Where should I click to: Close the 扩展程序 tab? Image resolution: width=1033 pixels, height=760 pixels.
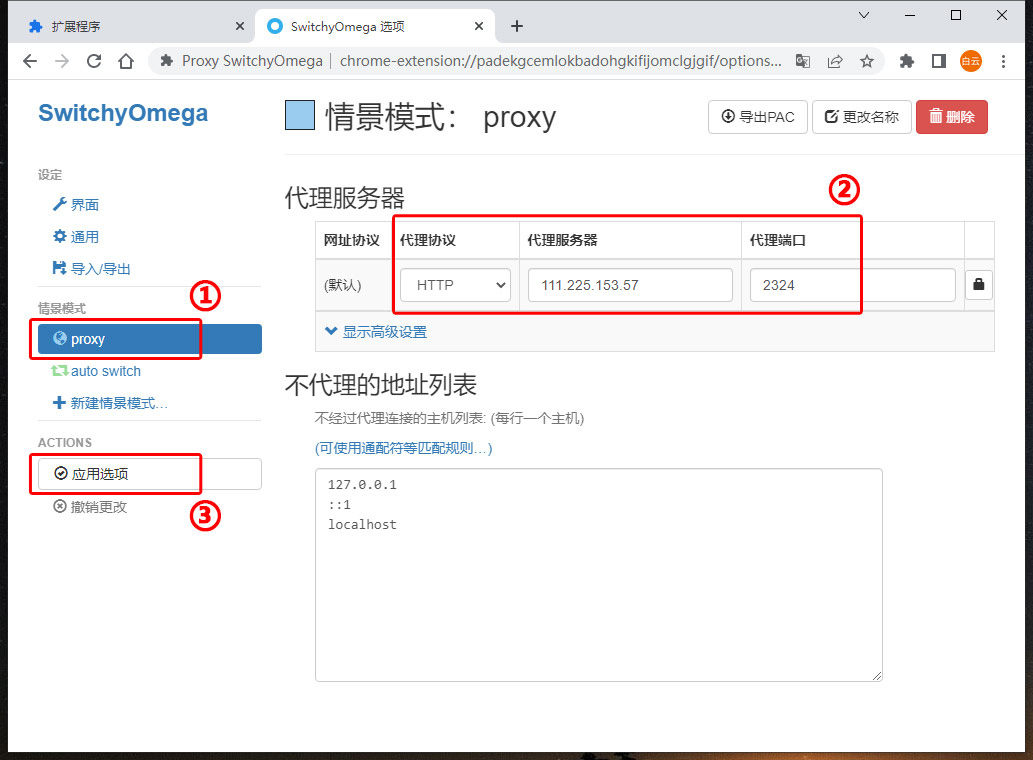[240, 26]
